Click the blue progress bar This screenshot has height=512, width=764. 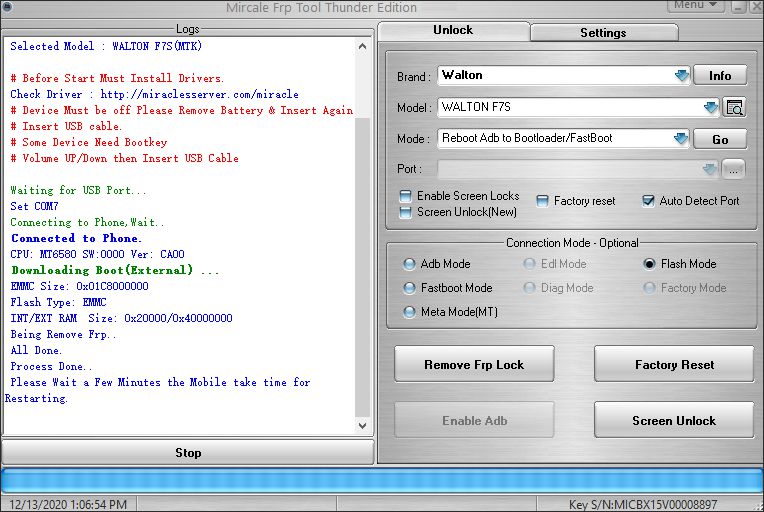point(382,481)
